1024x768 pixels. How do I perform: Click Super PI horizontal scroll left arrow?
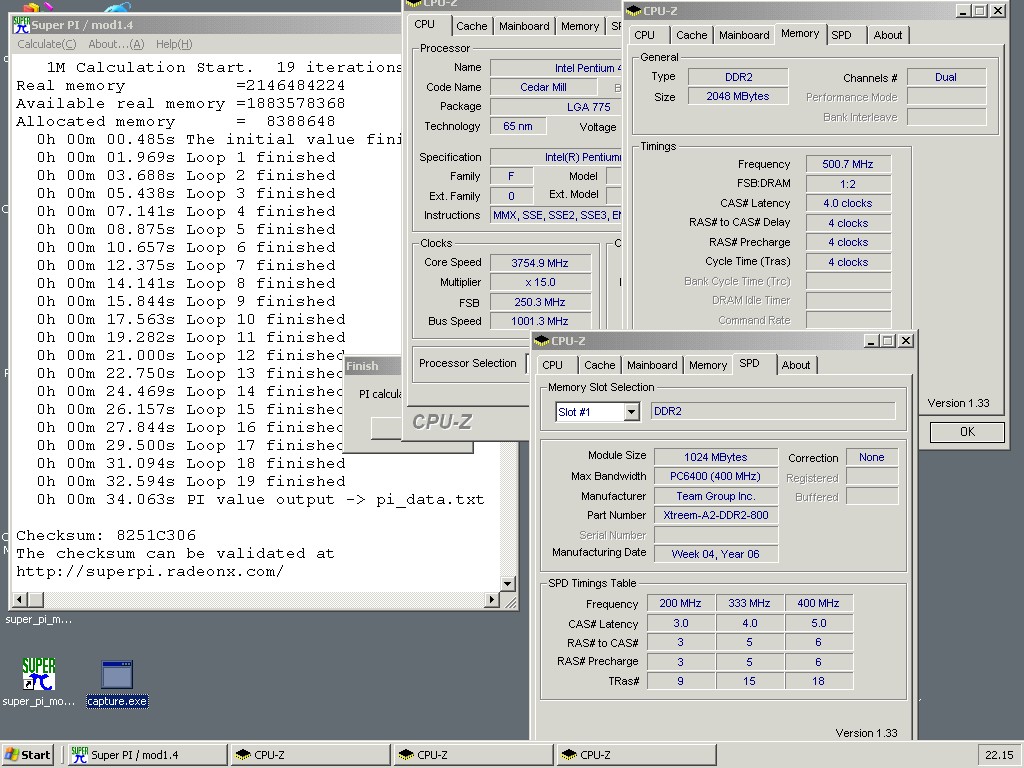tap(19, 600)
